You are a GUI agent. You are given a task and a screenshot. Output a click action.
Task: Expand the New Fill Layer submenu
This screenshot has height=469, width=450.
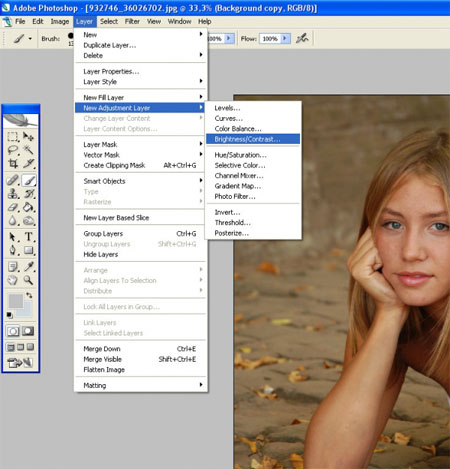[x=141, y=97]
